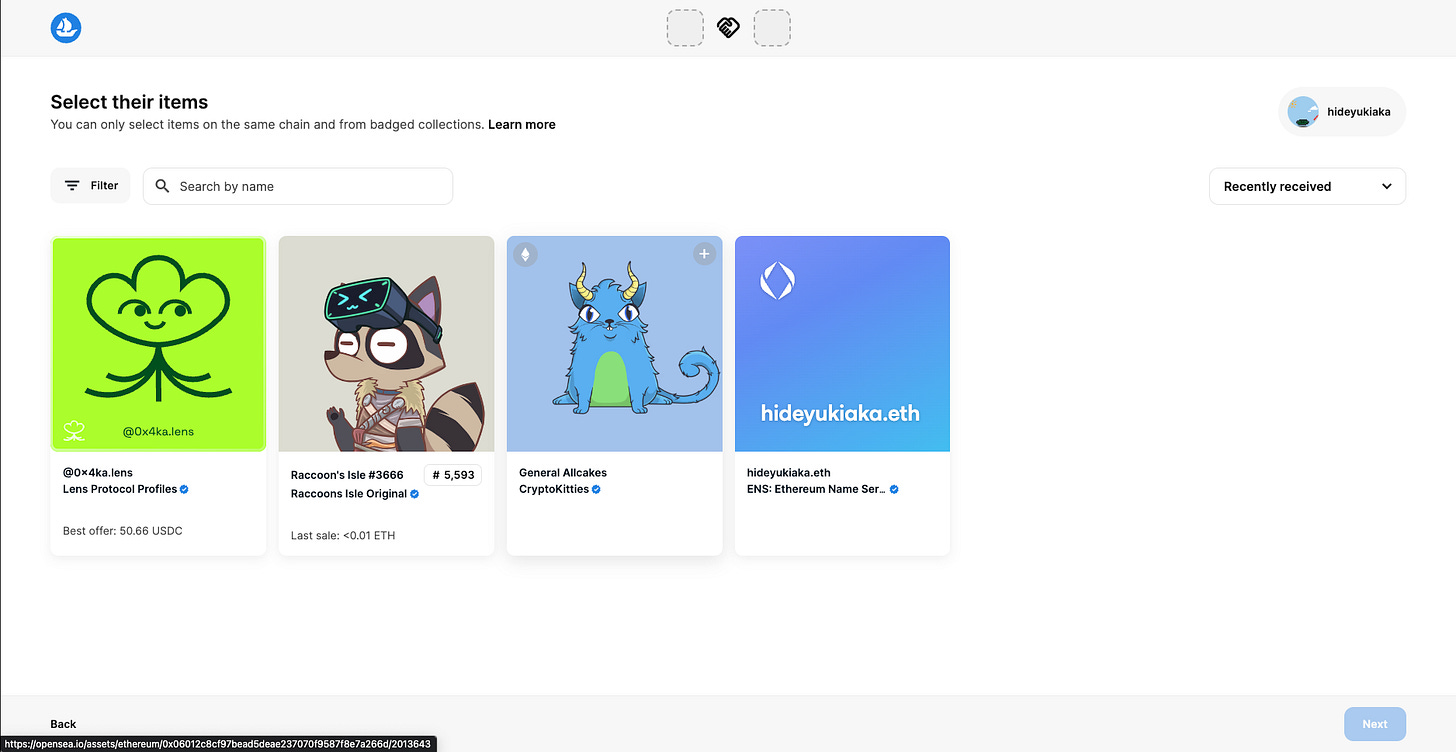Image resolution: width=1456 pixels, height=752 pixels.
Task: Click the filter lines icon
Action: 72,186
